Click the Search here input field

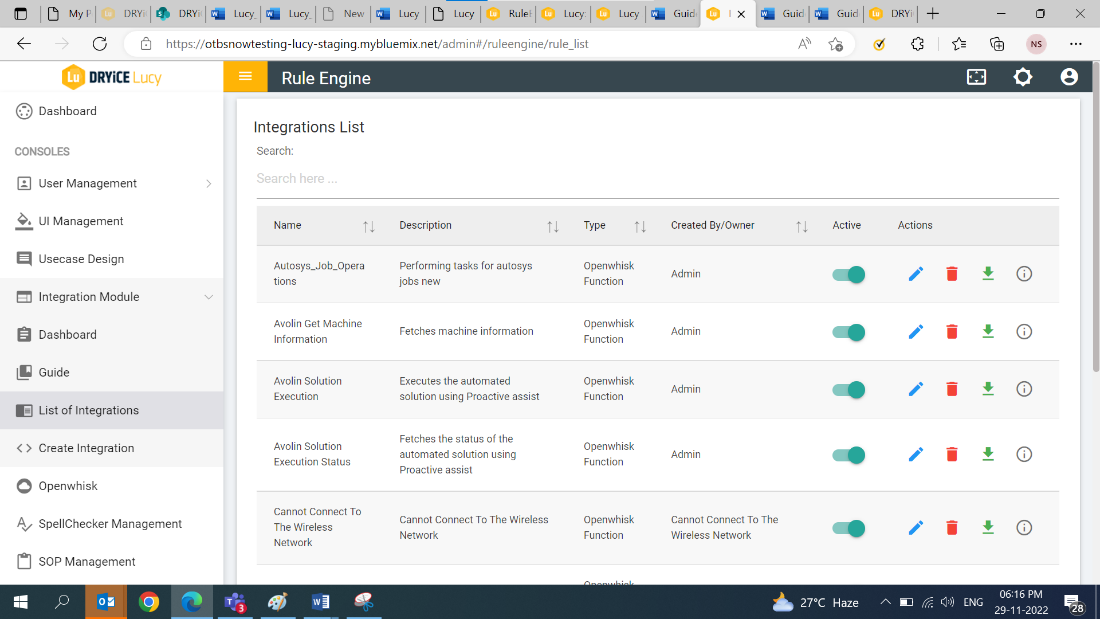[x=656, y=179]
